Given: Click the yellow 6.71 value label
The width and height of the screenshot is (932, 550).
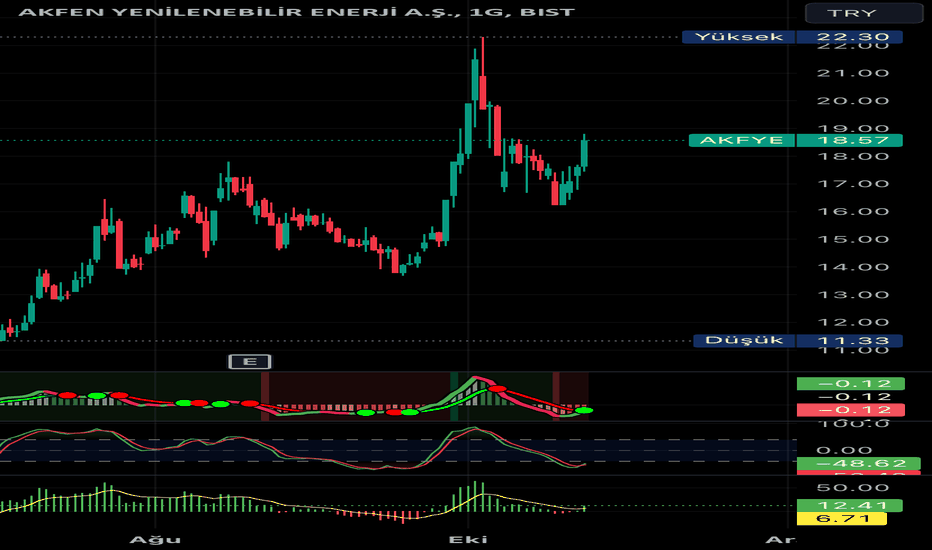Looking at the screenshot, I should point(842,518).
